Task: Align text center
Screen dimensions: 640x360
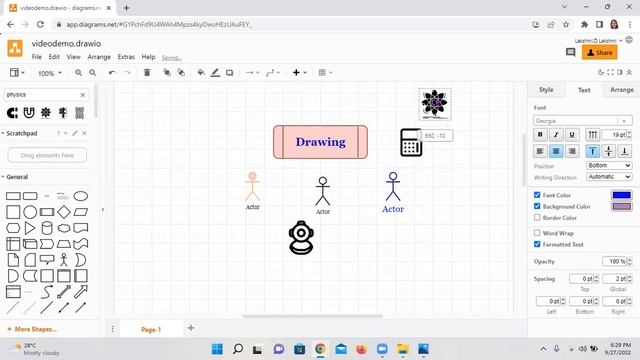Action: click(x=556, y=151)
